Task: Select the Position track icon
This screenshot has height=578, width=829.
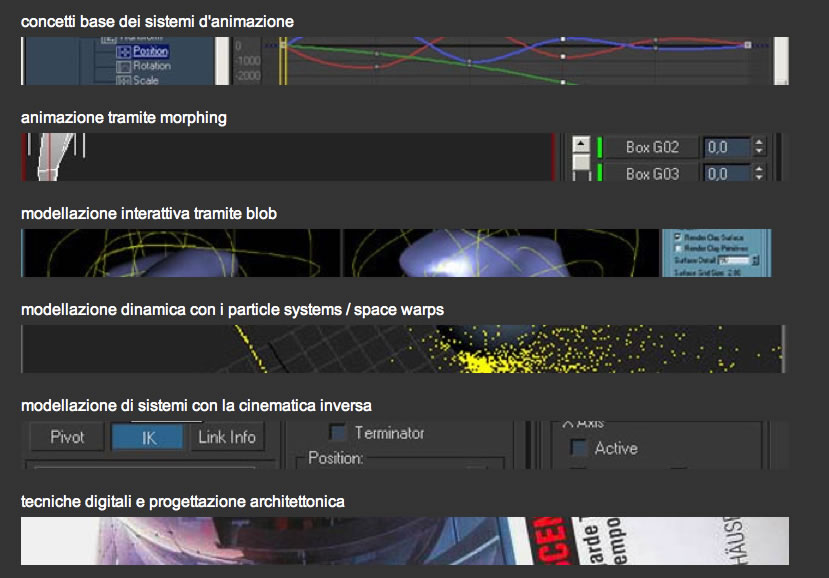Action: point(123,51)
